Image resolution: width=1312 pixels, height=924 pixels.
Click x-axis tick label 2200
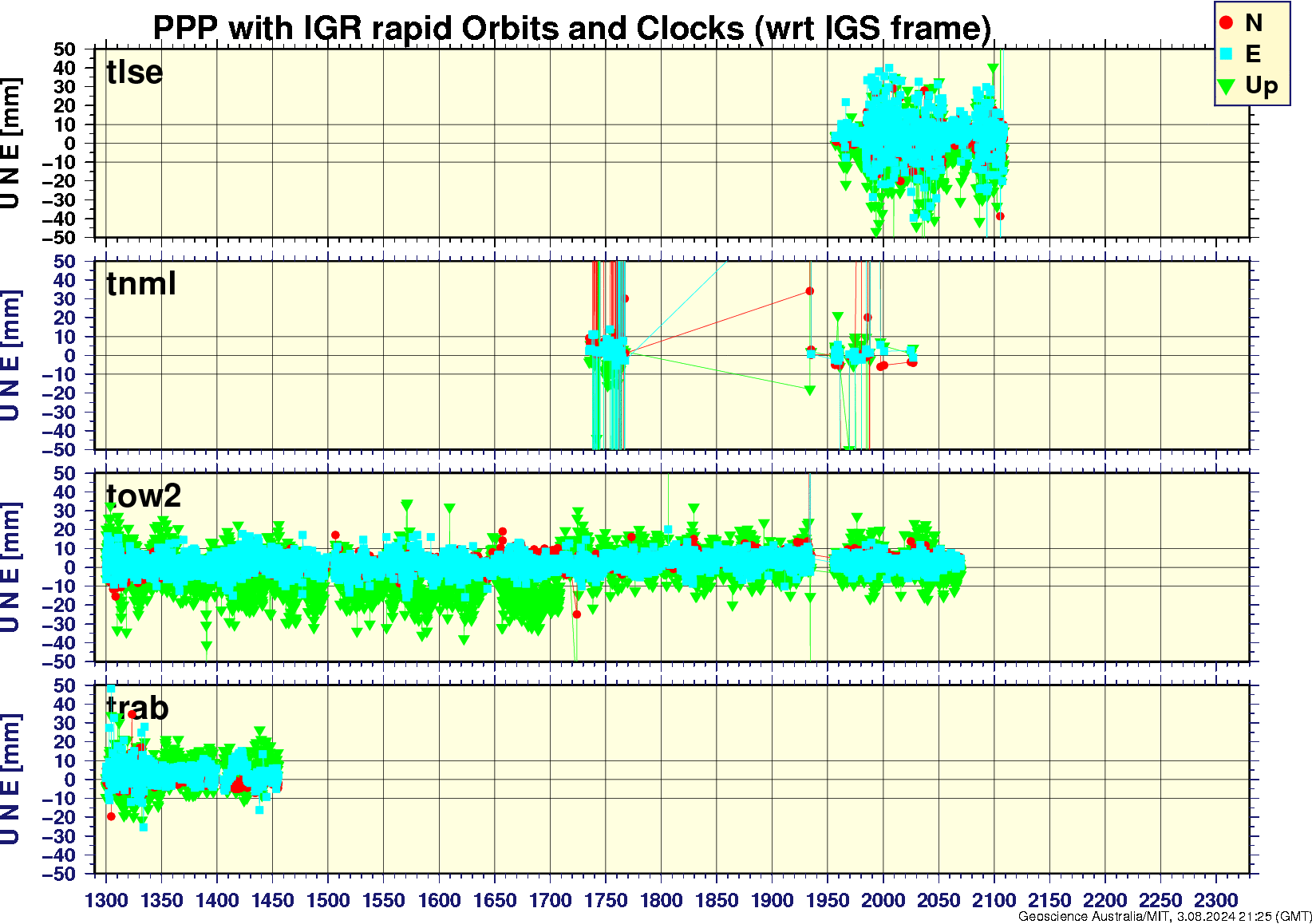[1105, 900]
